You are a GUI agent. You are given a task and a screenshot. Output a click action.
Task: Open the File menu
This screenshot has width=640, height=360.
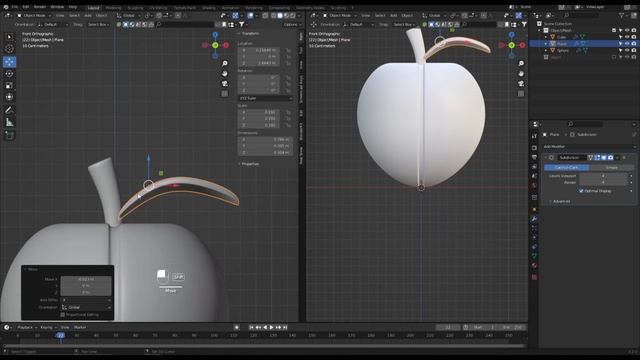tap(15, 7)
